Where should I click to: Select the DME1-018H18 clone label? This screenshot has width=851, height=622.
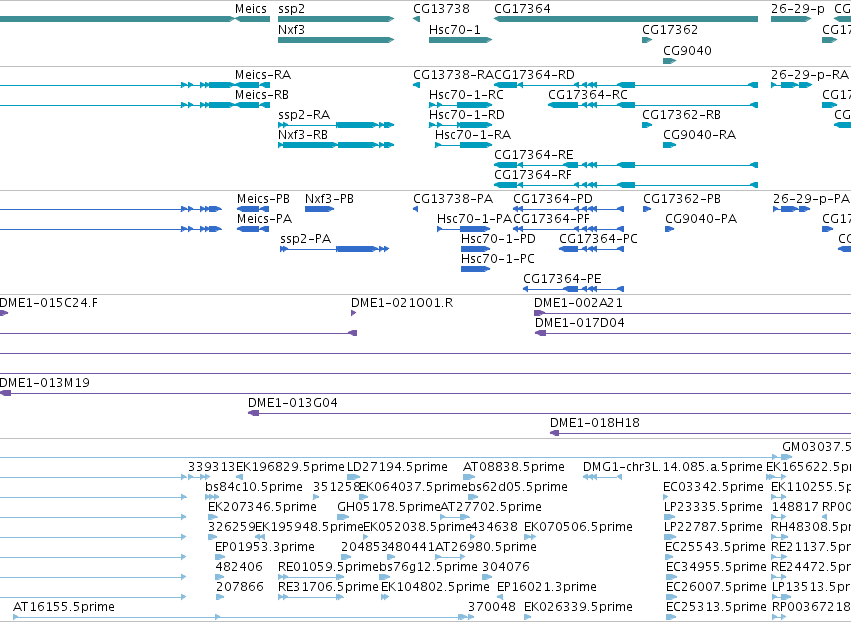coord(595,423)
